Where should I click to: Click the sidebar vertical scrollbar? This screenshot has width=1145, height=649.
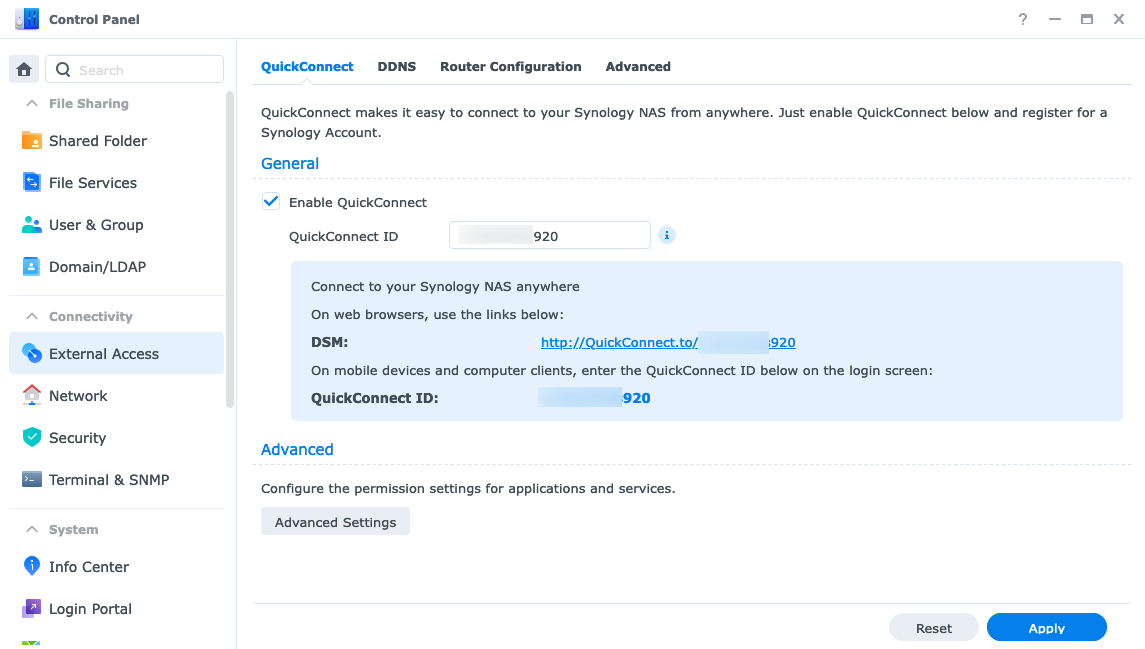pos(230,250)
